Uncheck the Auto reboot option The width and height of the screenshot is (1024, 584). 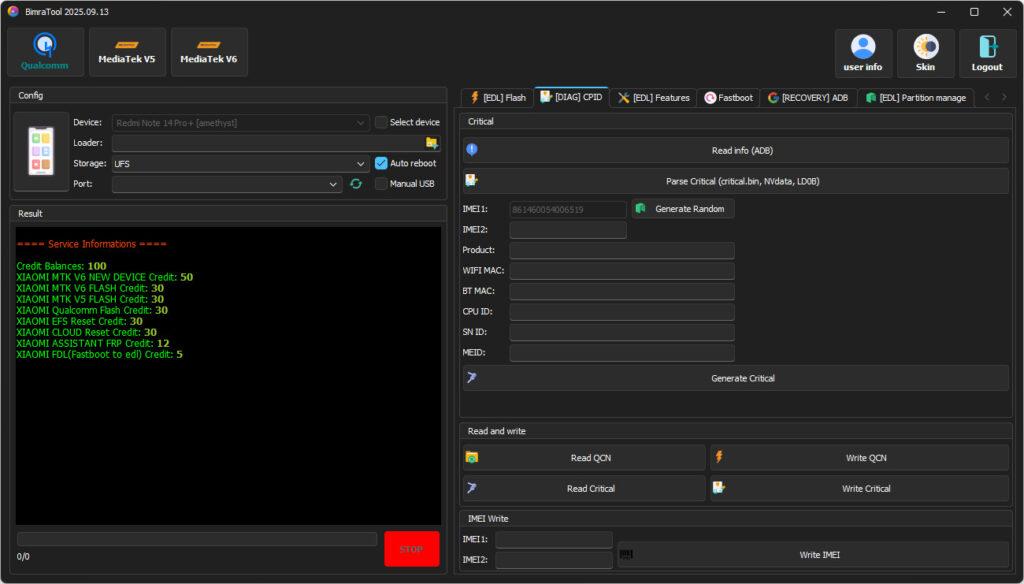point(382,163)
